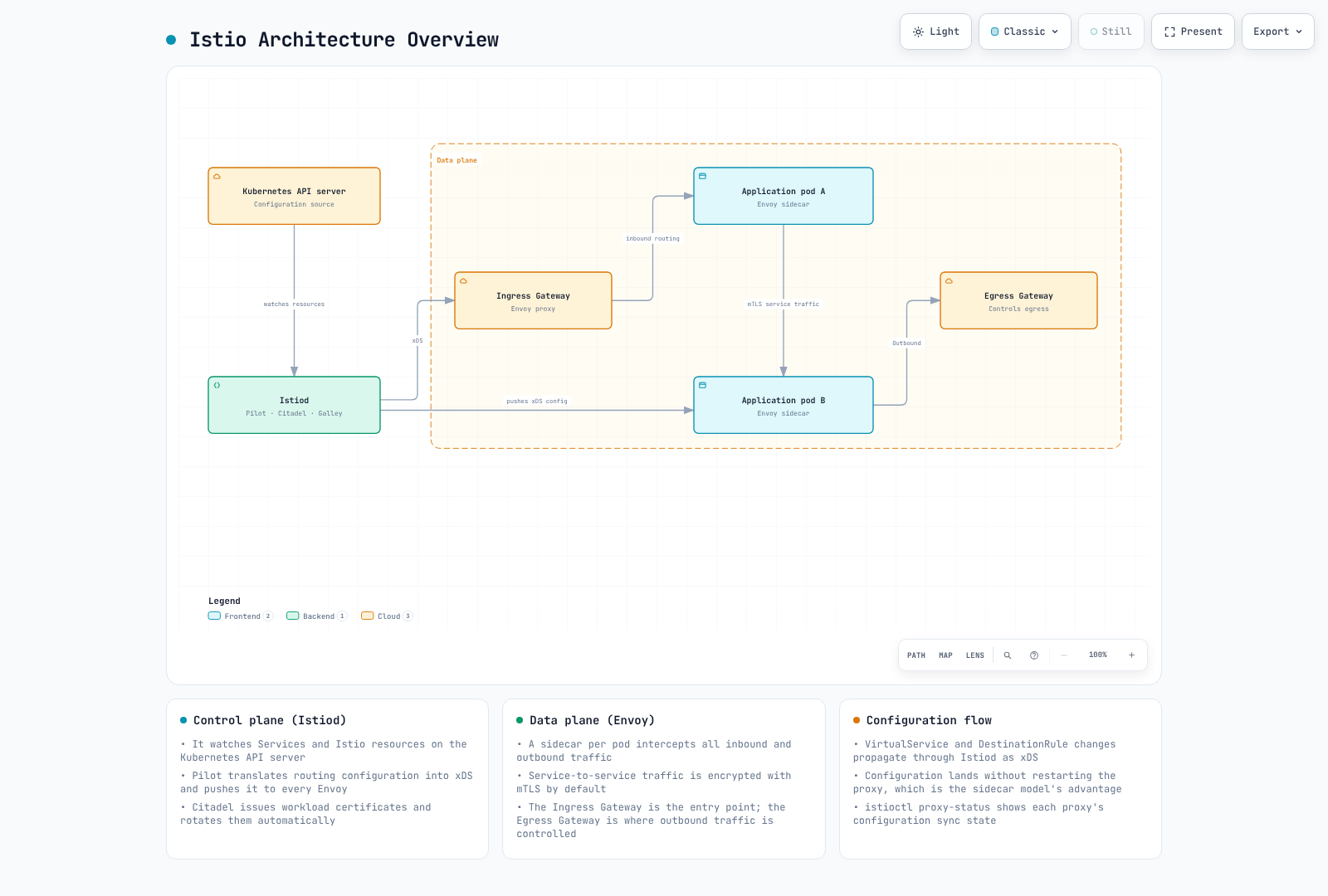Image resolution: width=1328 pixels, height=896 pixels.
Task: Toggle the Cloud legend filter
Action: pos(387,616)
